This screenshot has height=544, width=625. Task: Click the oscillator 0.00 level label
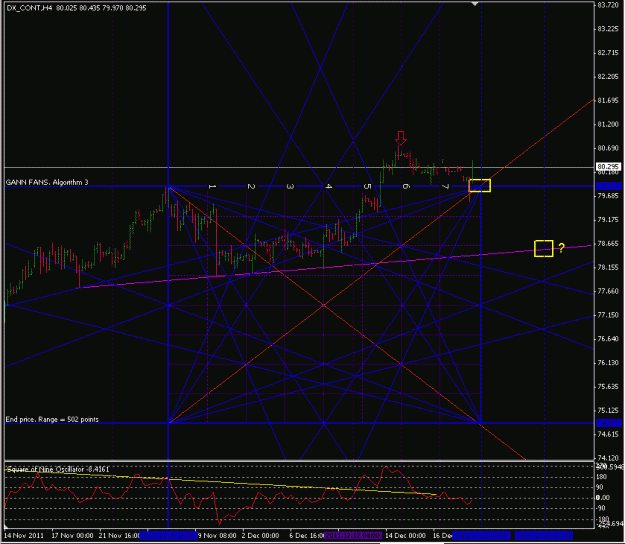click(x=603, y=498)
